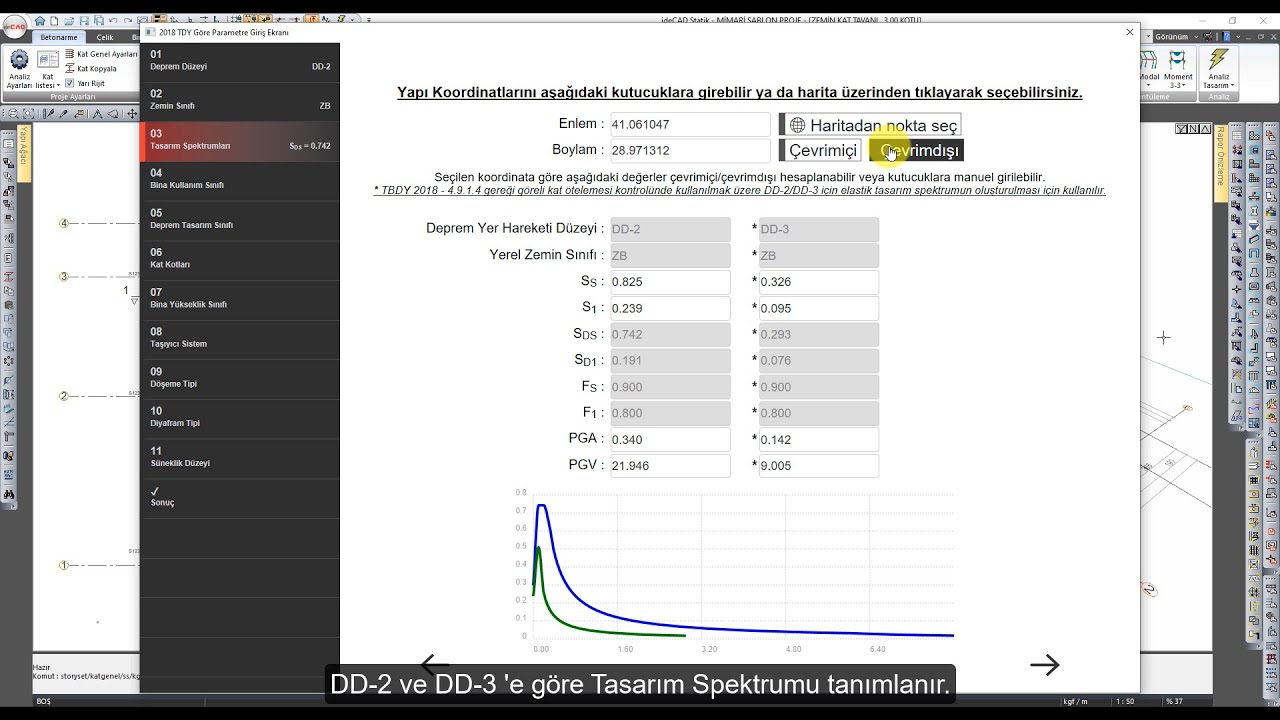Click the New file icon
1280x720 pixels.
pyautogui.click(x=55, y=20)
